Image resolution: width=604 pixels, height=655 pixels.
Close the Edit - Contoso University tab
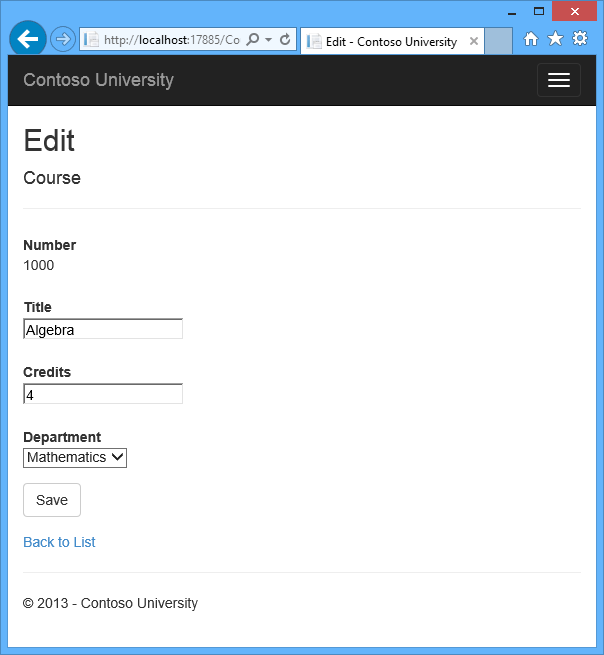pos(472,41)
